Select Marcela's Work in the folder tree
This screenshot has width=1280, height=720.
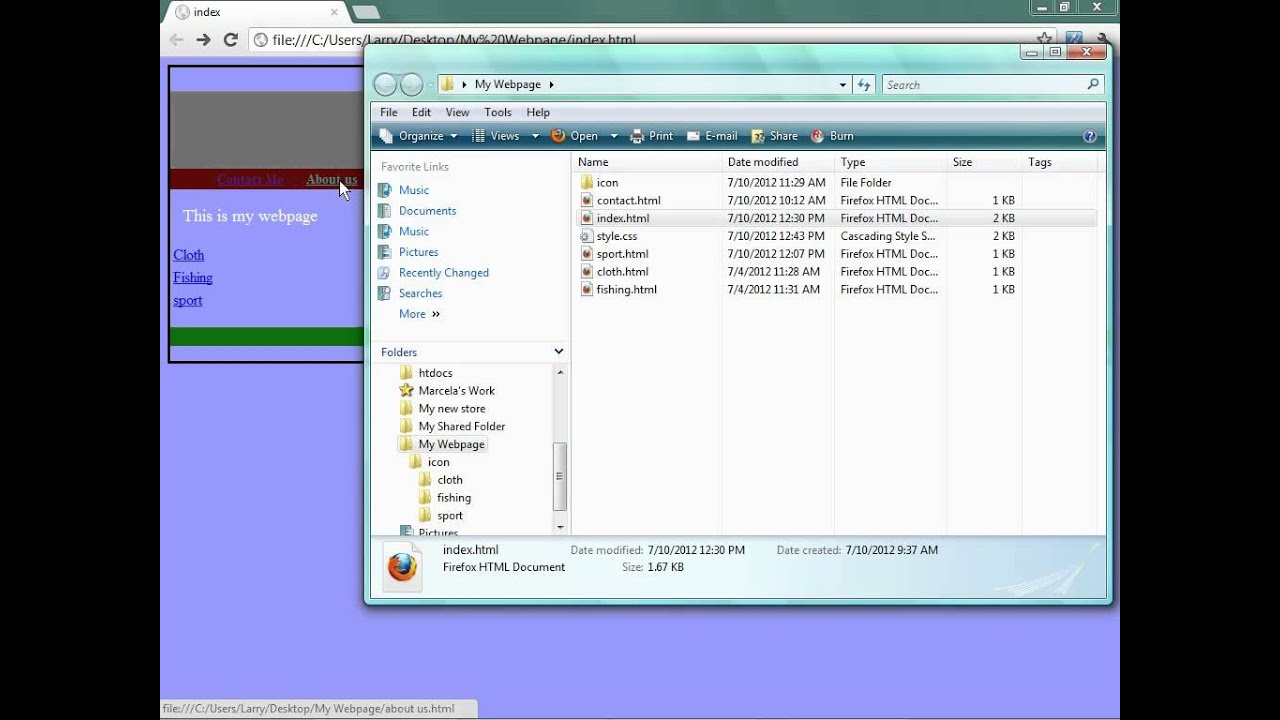click(x=457, y=391)
